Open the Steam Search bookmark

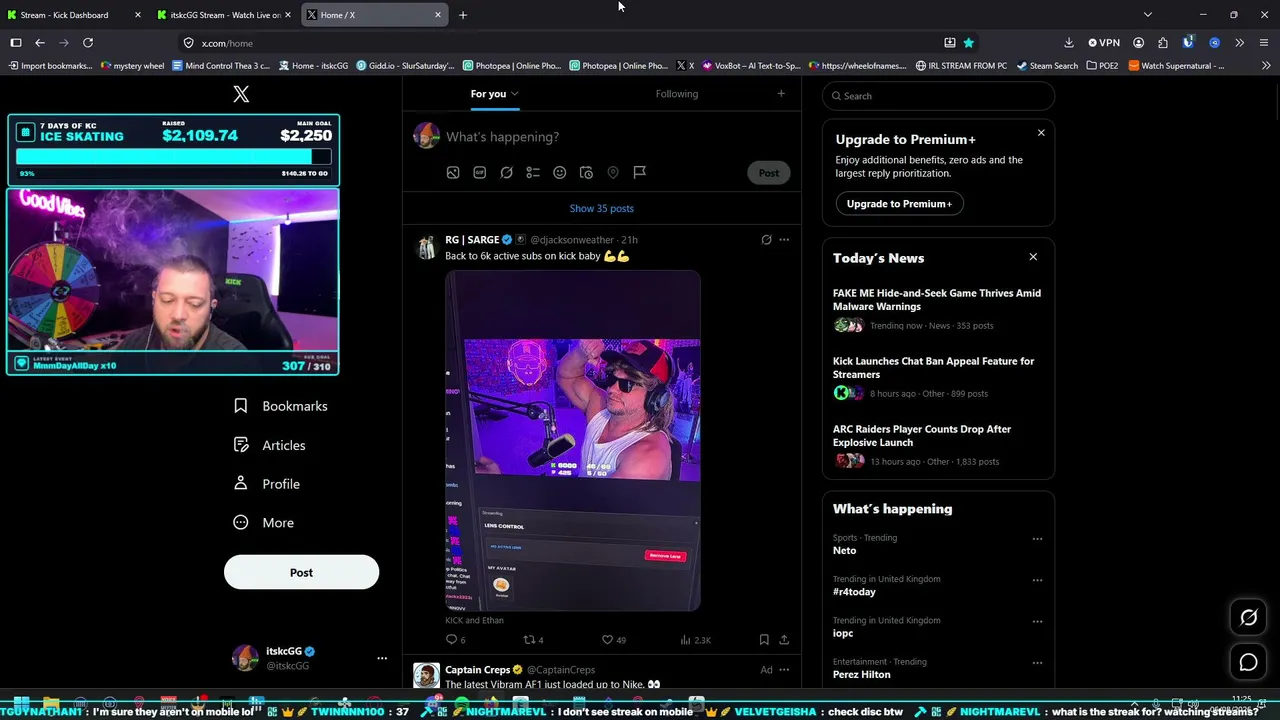click(x=1047, y=66)
